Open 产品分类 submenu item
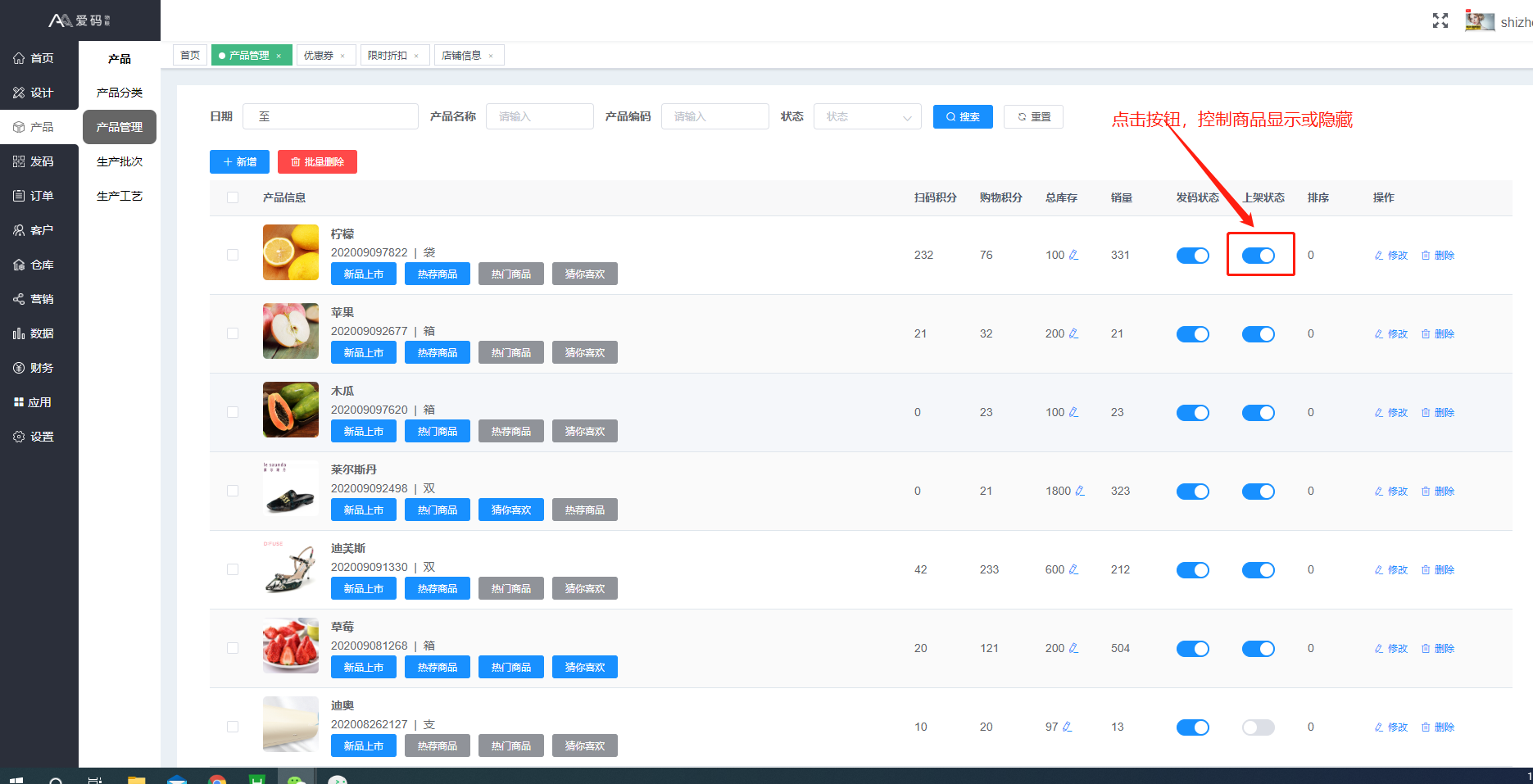The height and width of the screenshot is (784, 1533). point(120,93)
